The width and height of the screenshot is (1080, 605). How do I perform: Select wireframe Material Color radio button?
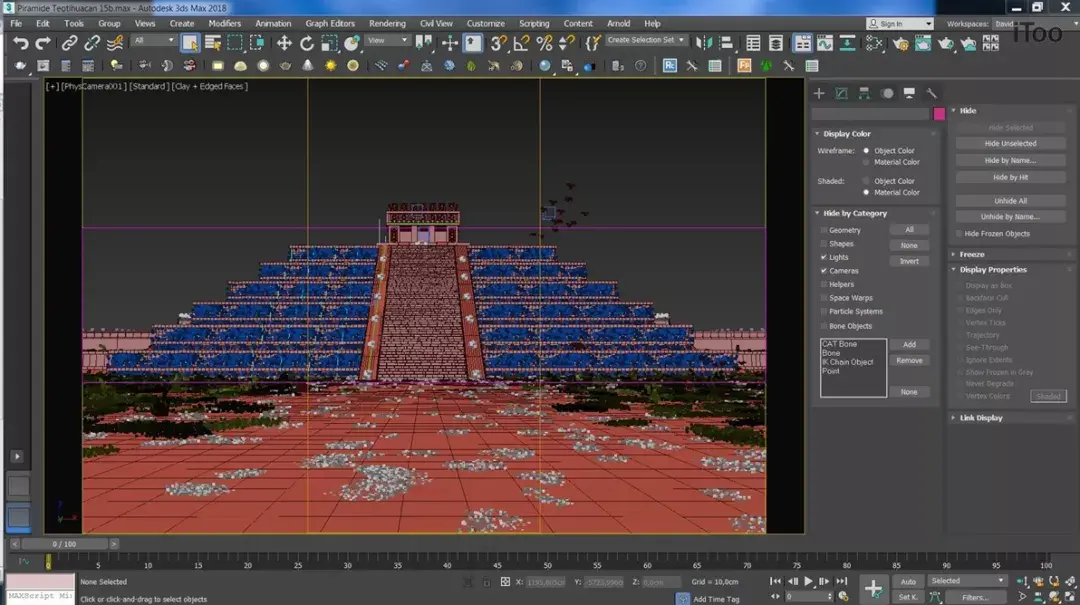[866, 162]
